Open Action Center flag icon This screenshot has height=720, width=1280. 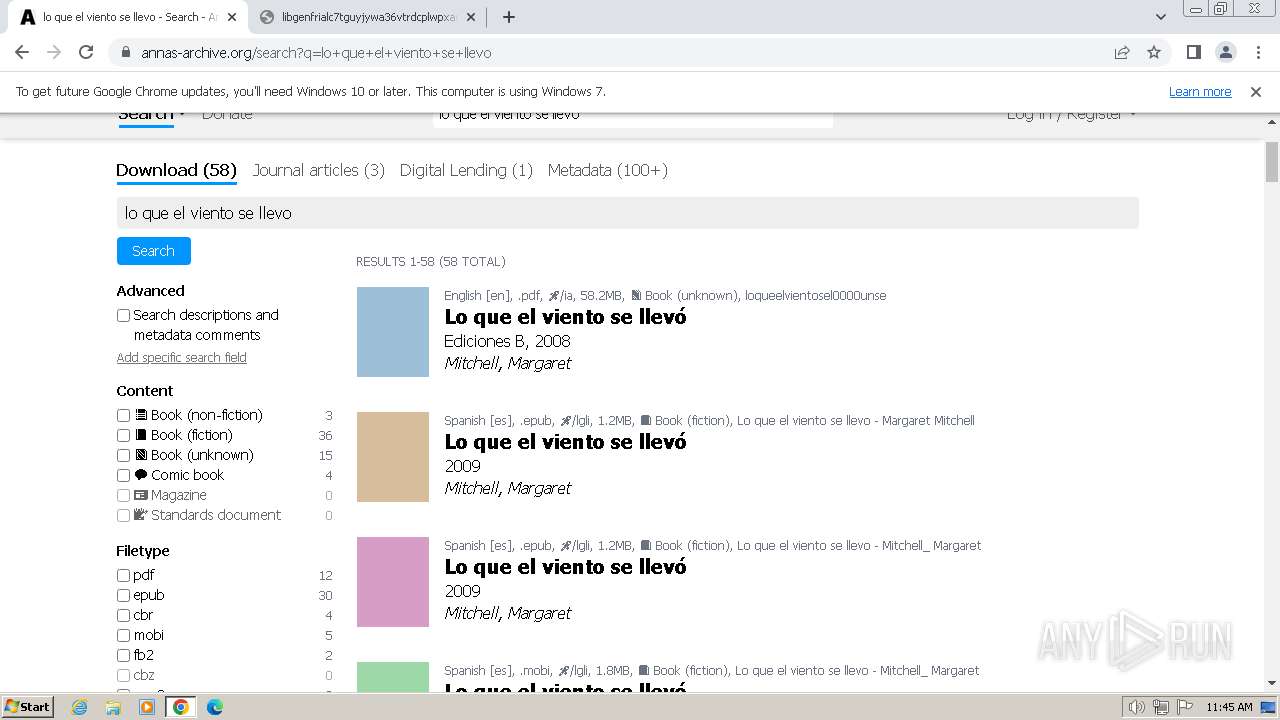click(1184, 707)
